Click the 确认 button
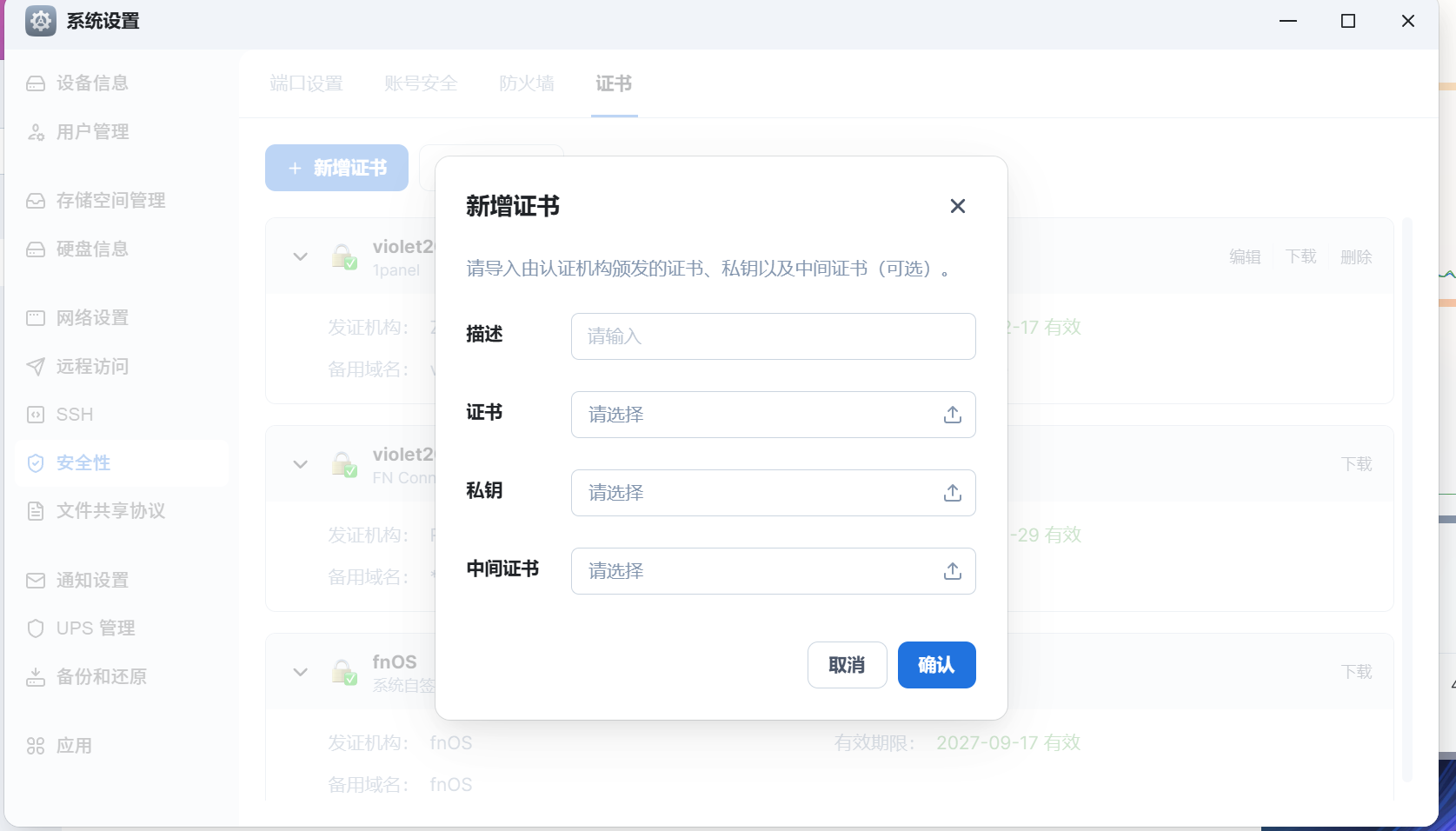 tap(936, 665)
